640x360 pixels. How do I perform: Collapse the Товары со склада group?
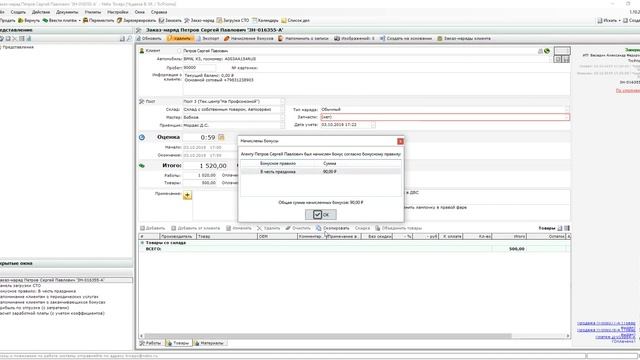tap(142, 243)
